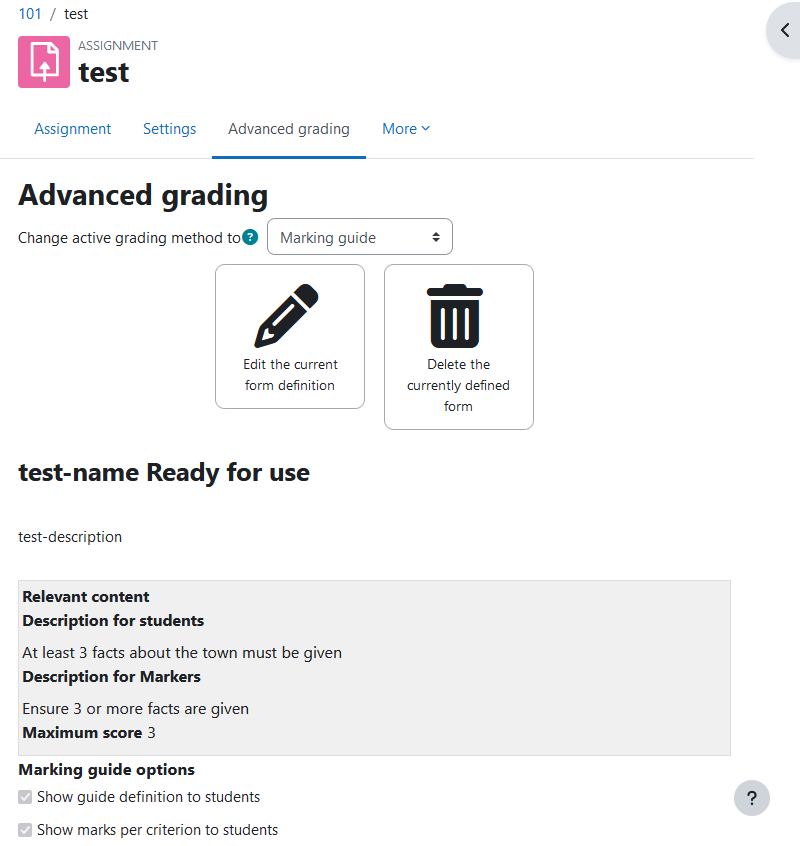Open the Marking guide dropdown
This screenshot has height=846, width=800.
click(360, 237)
